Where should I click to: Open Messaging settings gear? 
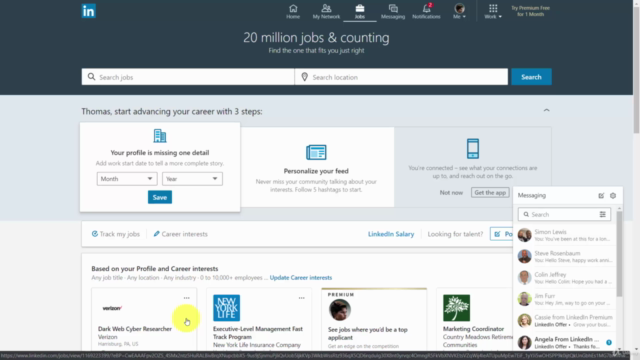coord(613,196)
